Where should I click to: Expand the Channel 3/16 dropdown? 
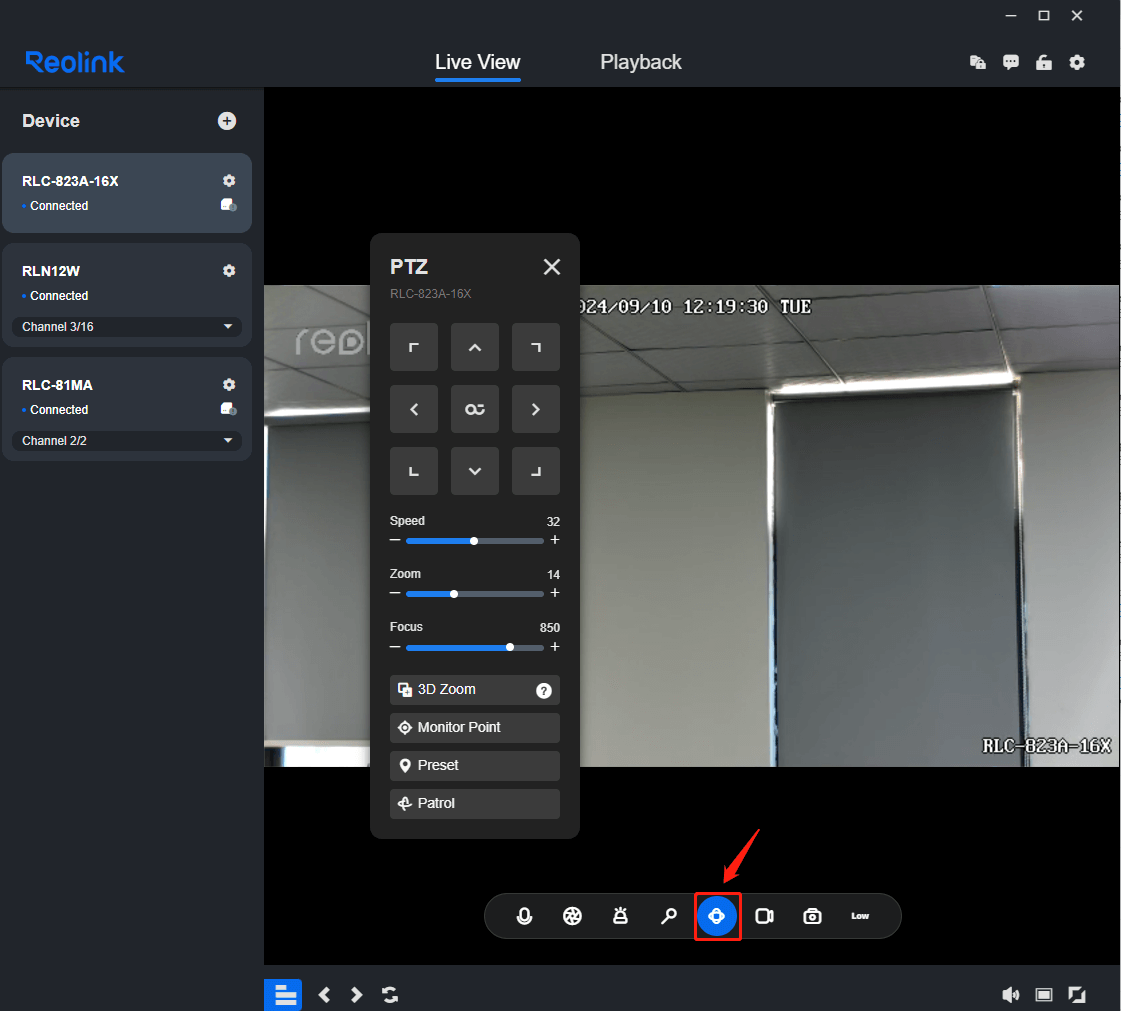(127, 327)
